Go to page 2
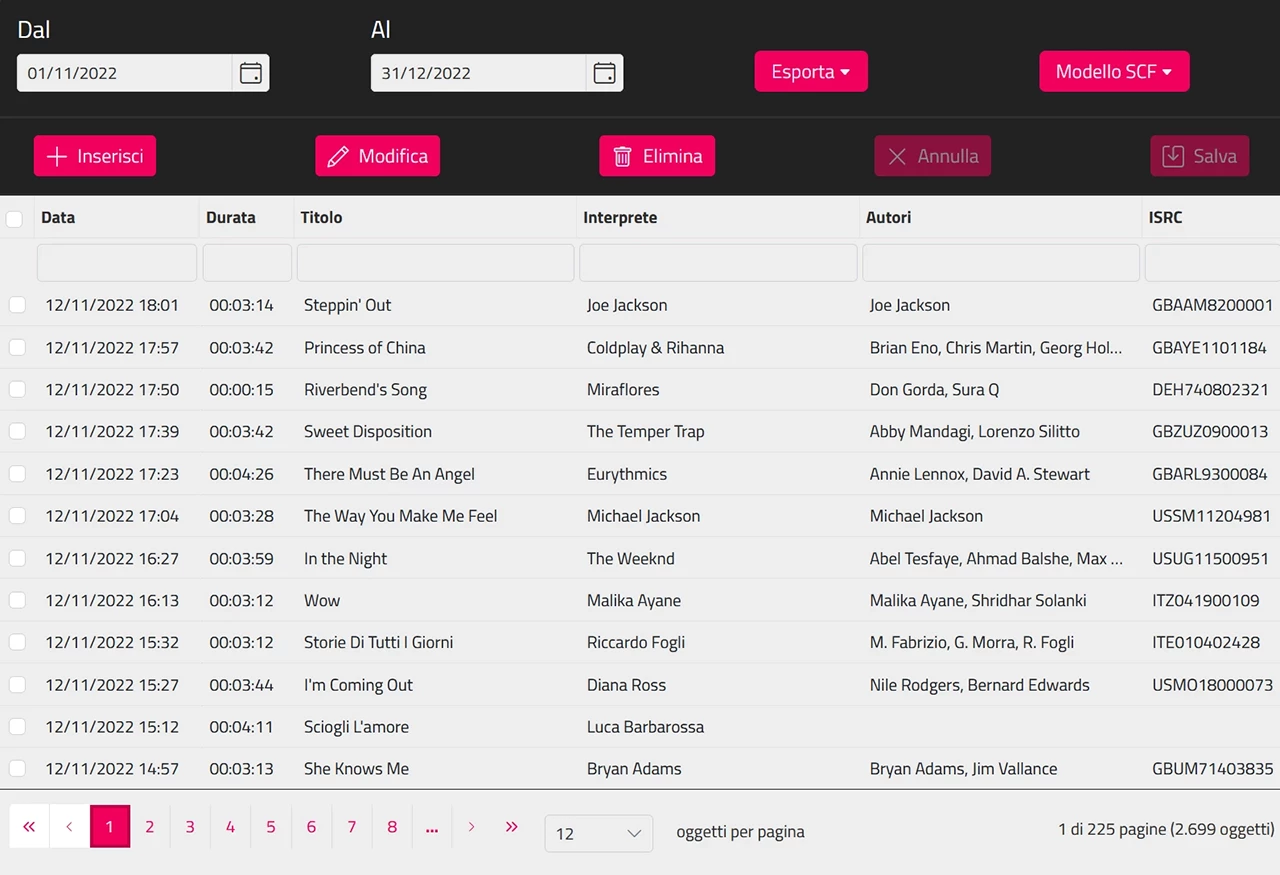This screenshot has width=1280, height=875. coord(150,827)
